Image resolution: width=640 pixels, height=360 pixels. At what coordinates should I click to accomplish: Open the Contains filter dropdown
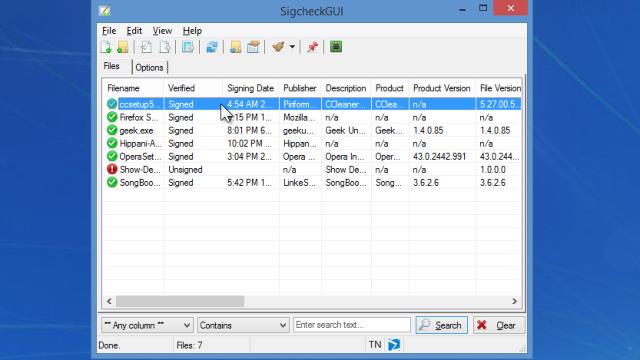pos(243,325)
